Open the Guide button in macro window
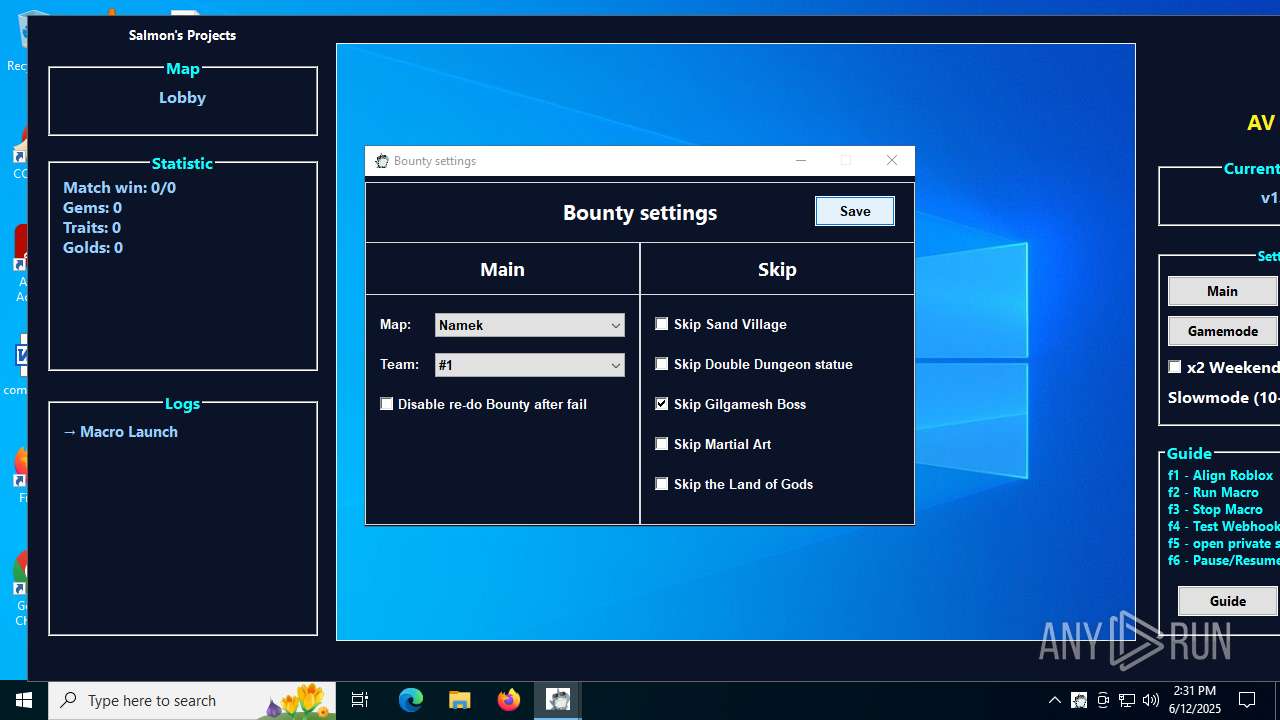This screenshot has width=1280, height=720. click(1228, 601)
